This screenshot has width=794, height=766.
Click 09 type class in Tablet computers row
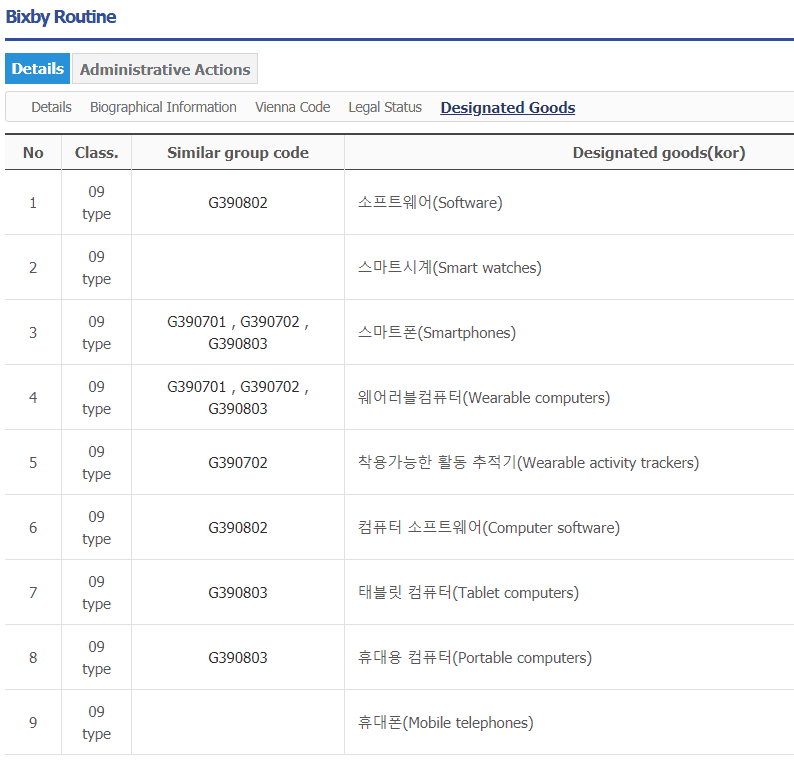(x=96, y=592)
